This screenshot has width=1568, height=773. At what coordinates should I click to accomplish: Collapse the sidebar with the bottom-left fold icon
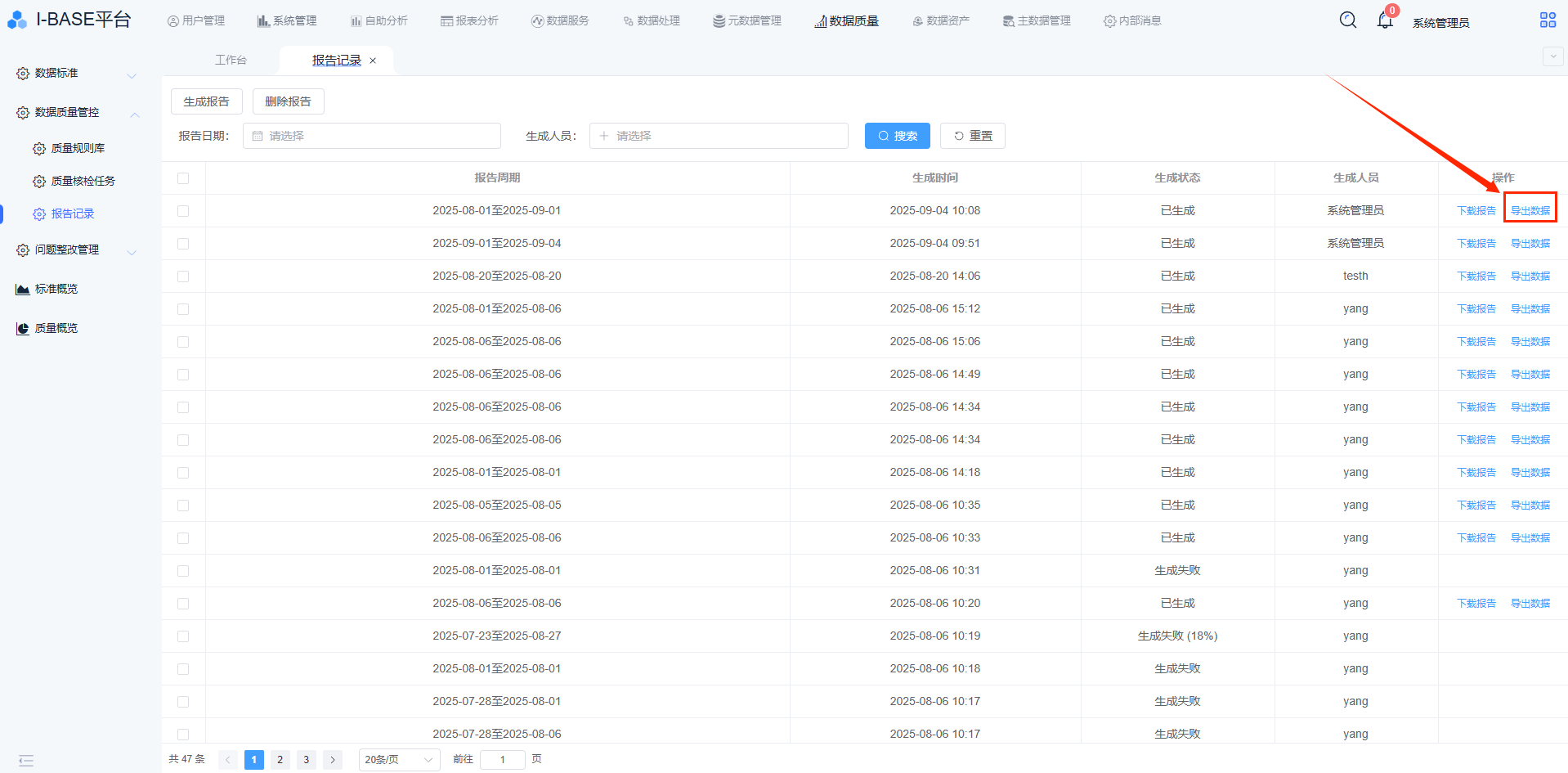(26, 761)
